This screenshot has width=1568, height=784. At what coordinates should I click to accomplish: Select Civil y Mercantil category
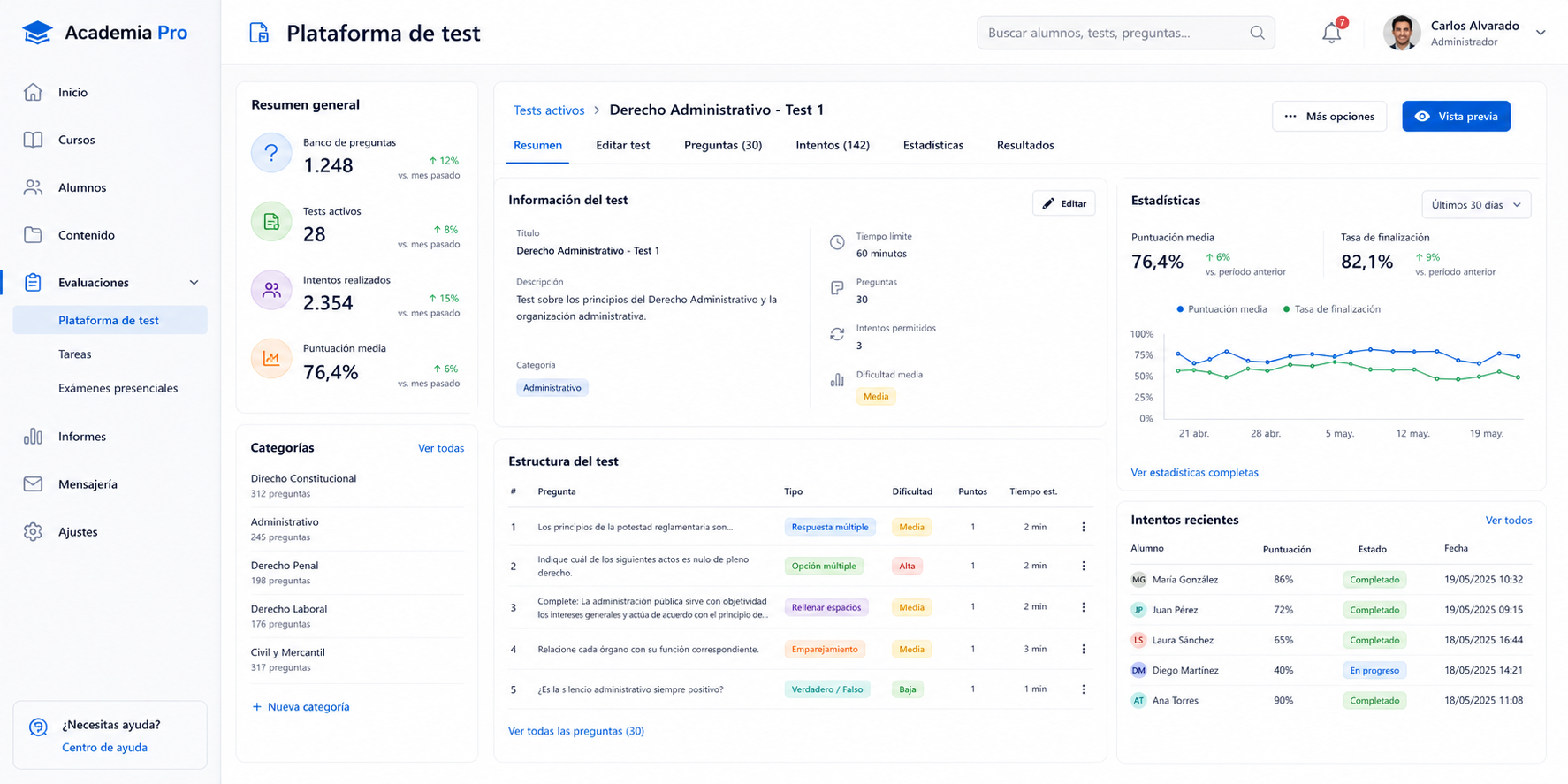click(x=357, y=659)
